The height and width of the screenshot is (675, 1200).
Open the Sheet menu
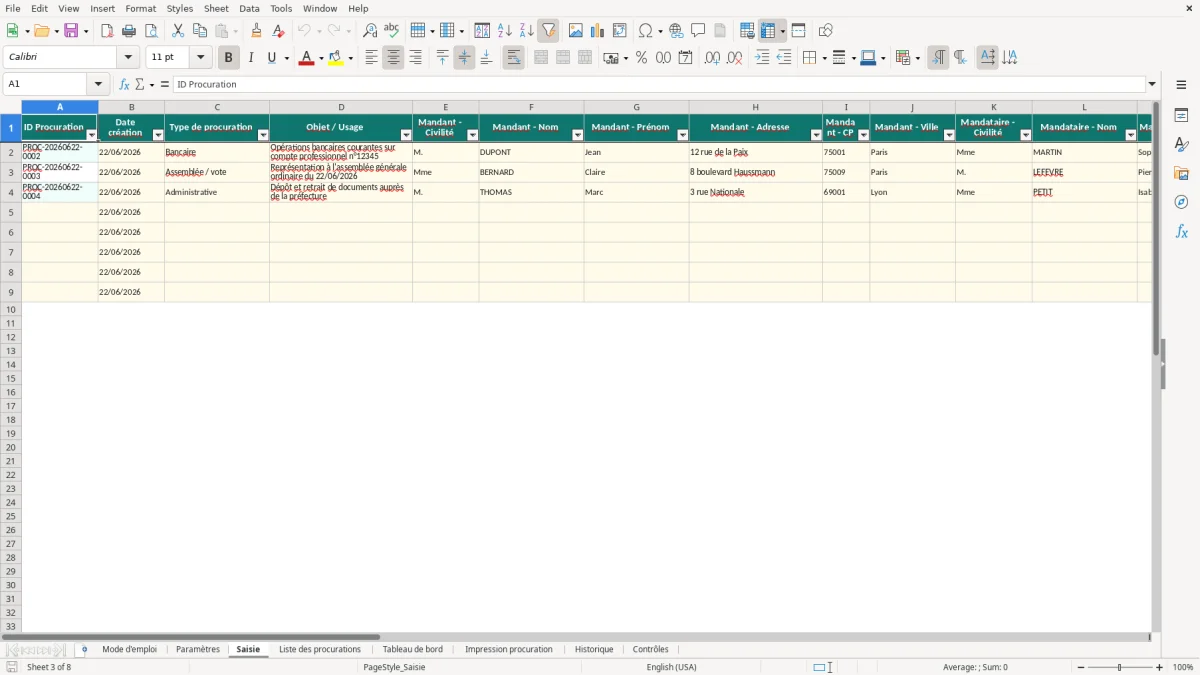coord(216,8)
